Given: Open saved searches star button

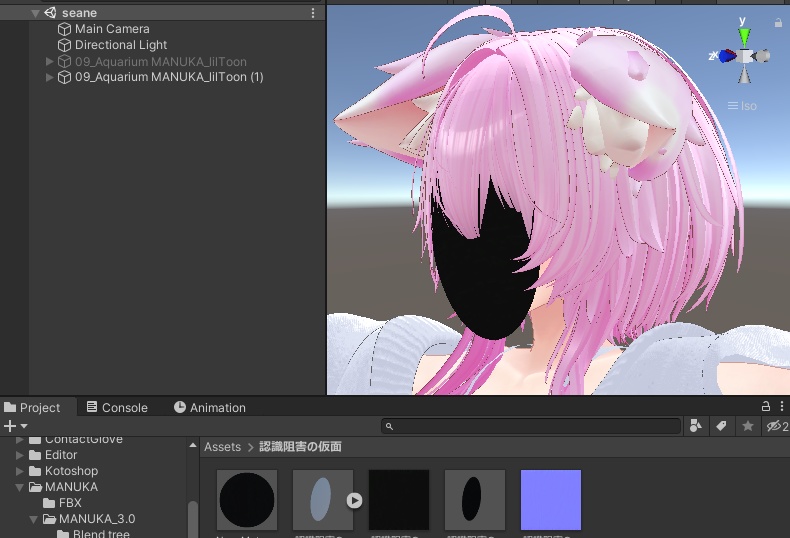Looking at the screenshot, I should pyautogui.click(x=748, y=426).
